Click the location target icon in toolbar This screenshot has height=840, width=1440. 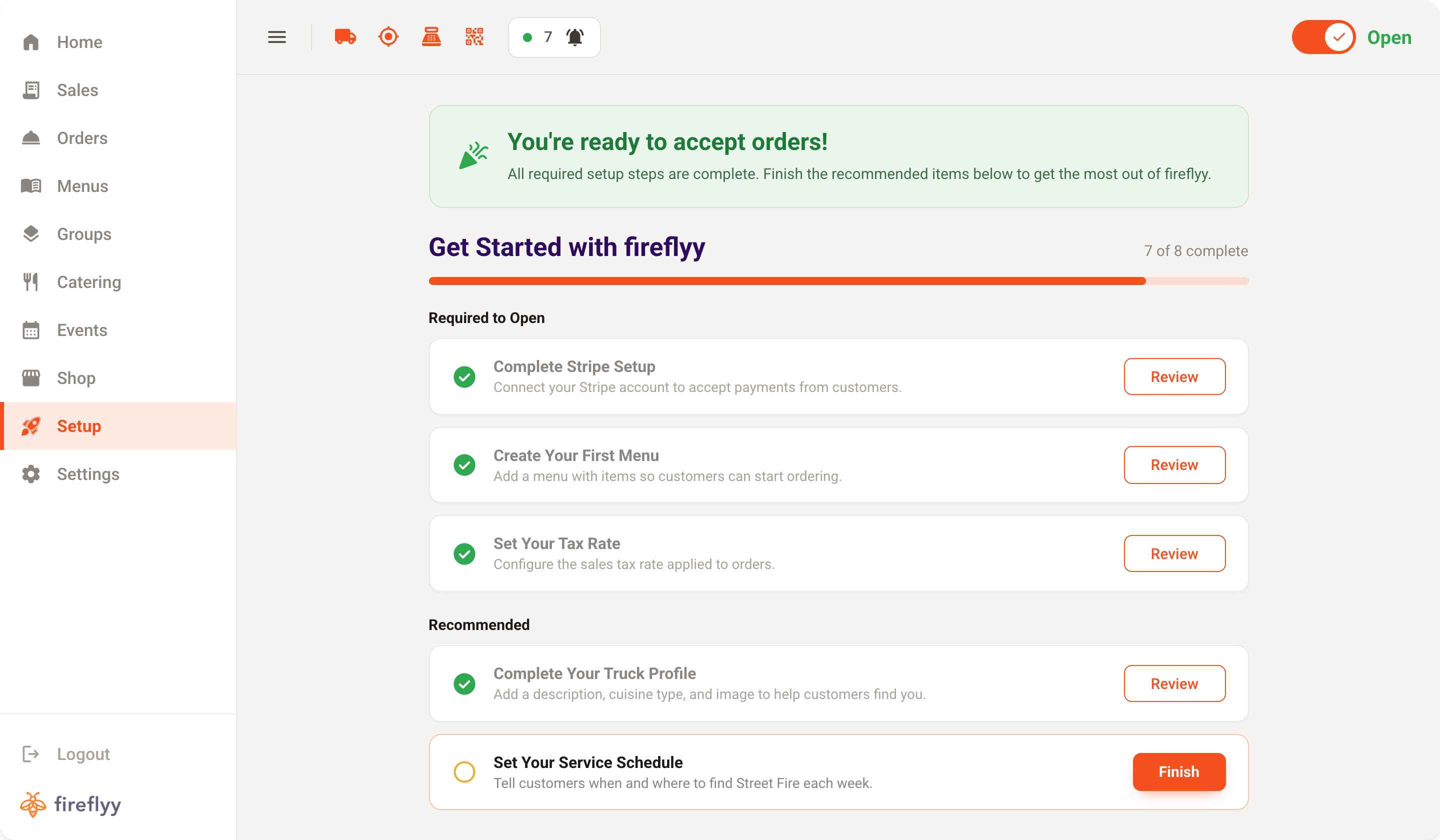(x=388, y=37)
